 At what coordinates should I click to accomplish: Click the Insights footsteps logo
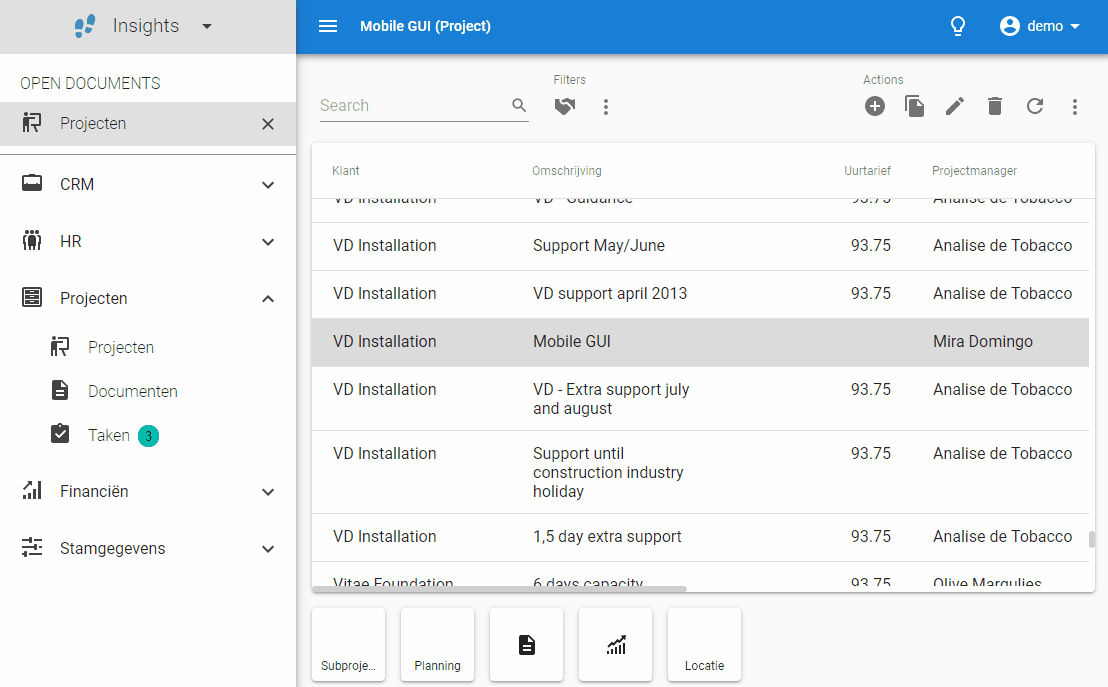(x=85, y=26)
